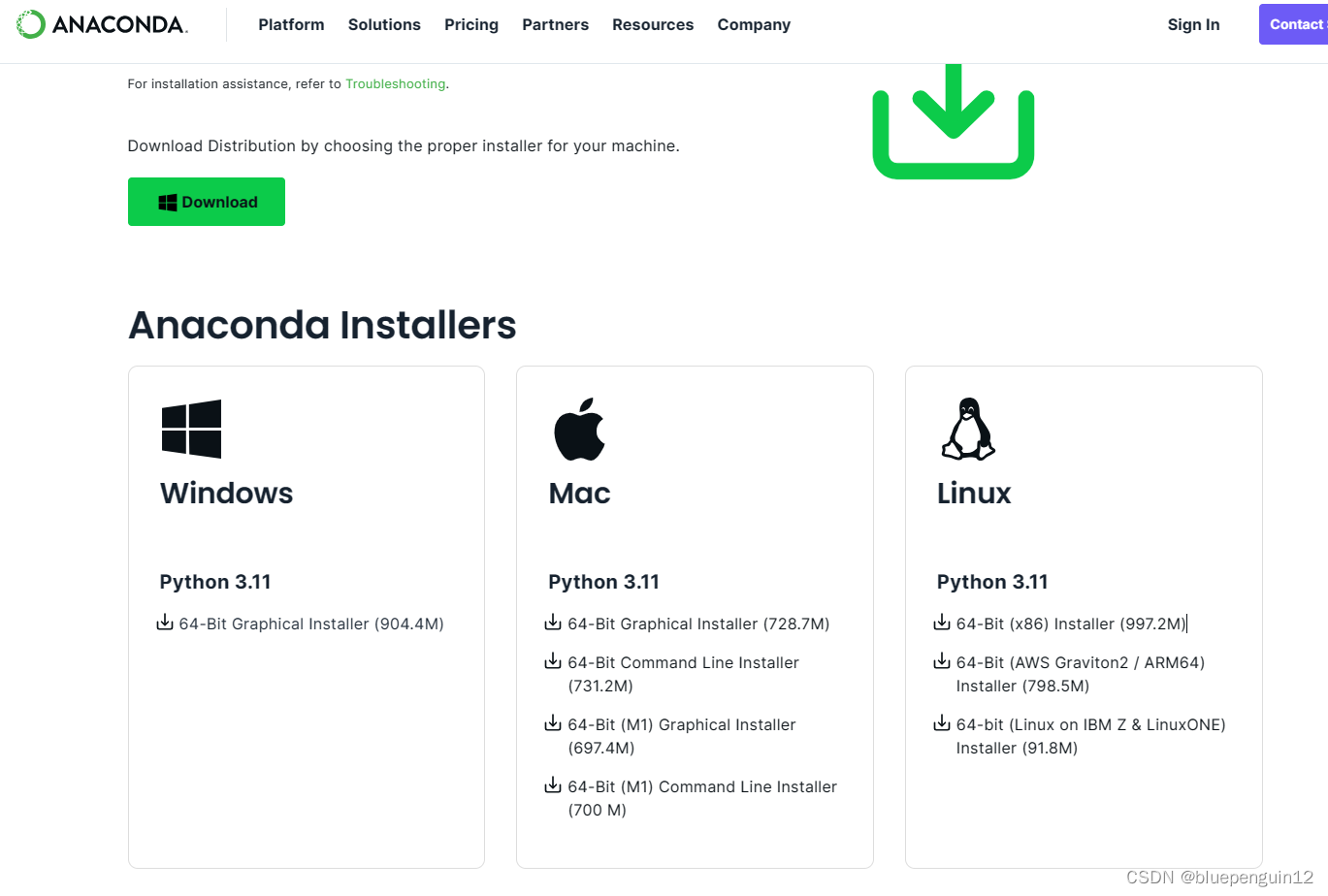Image resolution: width=1328 pixels, height=896 pixels.
Task: Click download icon beside Mac M1 Graphical Installer
Action: click(x=553, y=723)
